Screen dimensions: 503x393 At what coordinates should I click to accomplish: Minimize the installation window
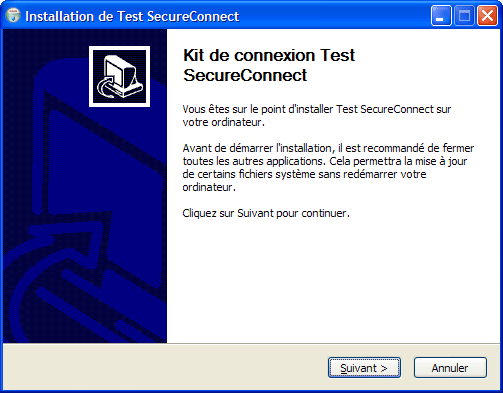pyautogui.click(x=441, y=16)
